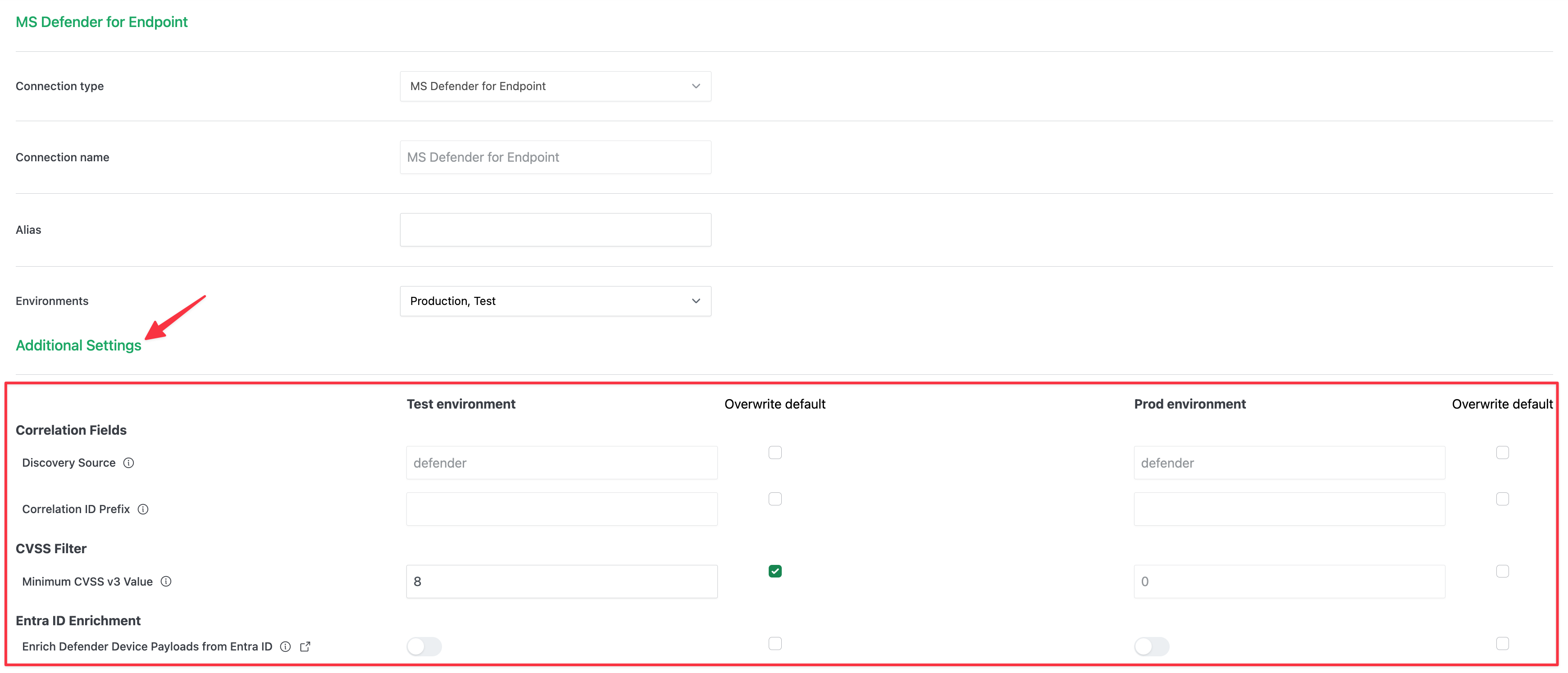Check Prod overwrite default for Correlation ID Prefix
1568x673 pixels.
pyautogui.click(x=1502, y=499)
